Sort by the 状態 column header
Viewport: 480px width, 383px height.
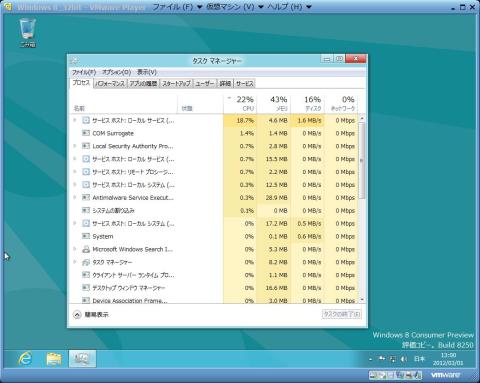coord(200,103)
